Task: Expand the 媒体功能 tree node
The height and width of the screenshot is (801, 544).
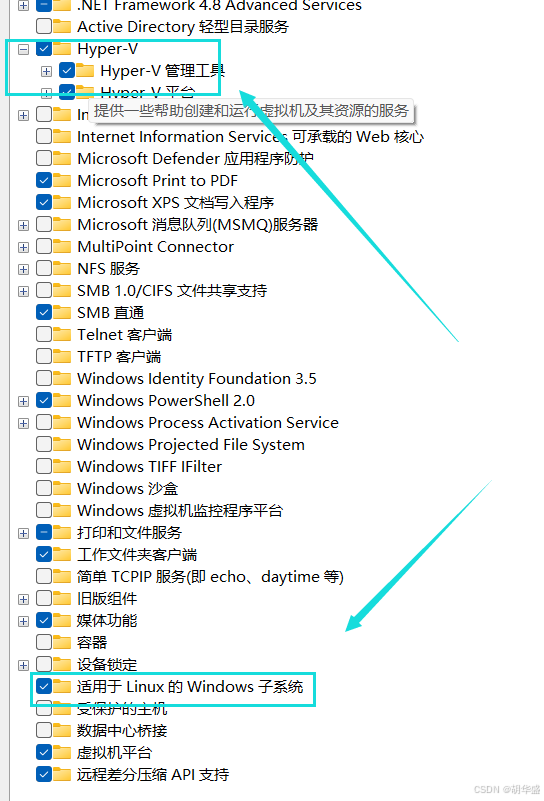Action: (x=23, y=621)
